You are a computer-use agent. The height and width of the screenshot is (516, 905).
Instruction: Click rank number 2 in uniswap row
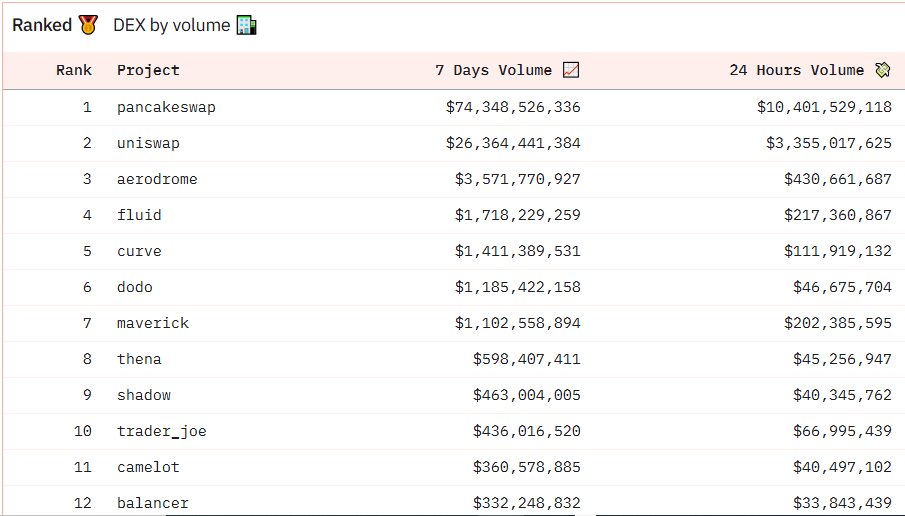87,143
